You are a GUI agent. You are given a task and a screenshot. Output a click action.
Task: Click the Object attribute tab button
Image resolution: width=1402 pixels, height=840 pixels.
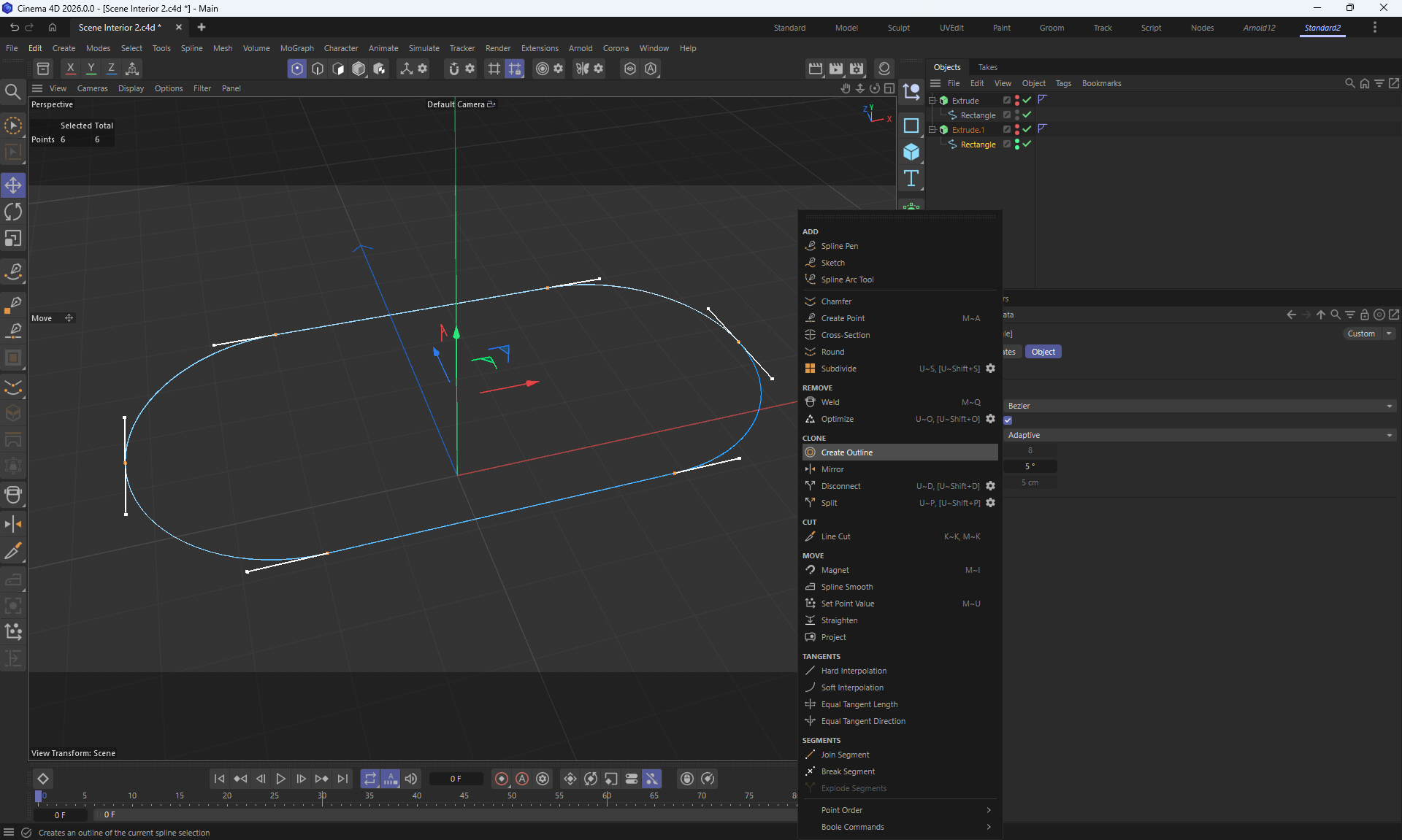click(x=1043, y=352)
